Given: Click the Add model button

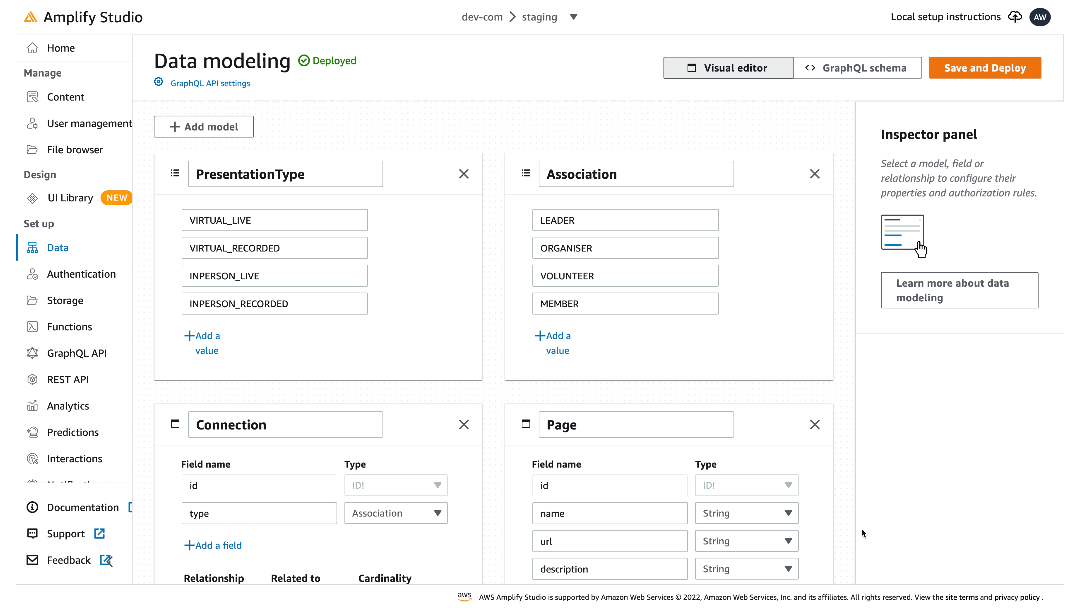Looking at the screenshot, I should click(203, 126).
